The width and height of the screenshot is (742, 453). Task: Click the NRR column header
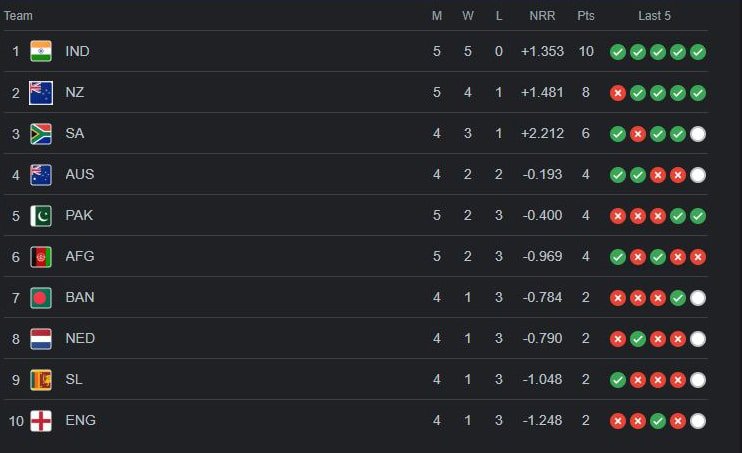coord(542,16)
